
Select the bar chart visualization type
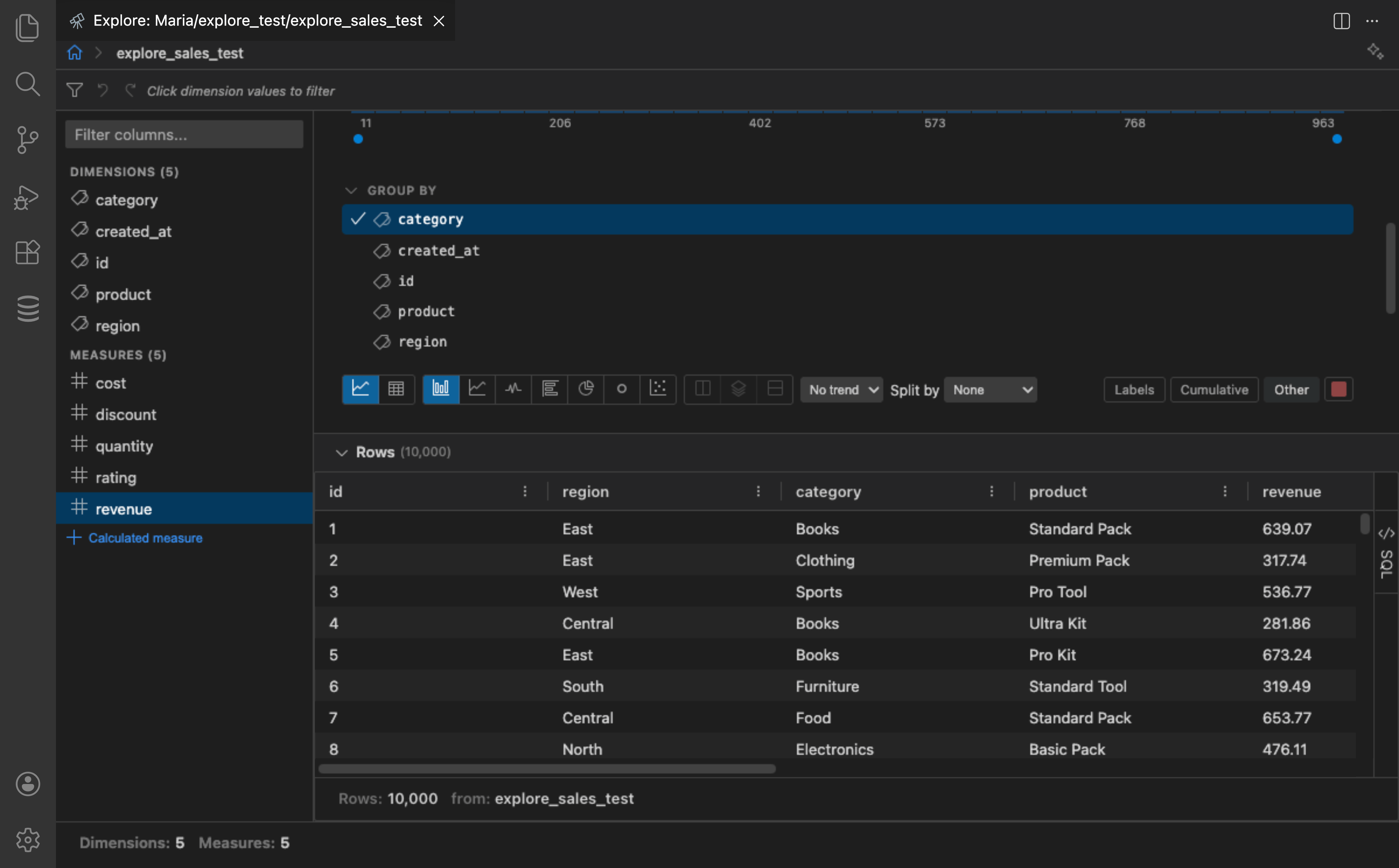coord(440,389)
